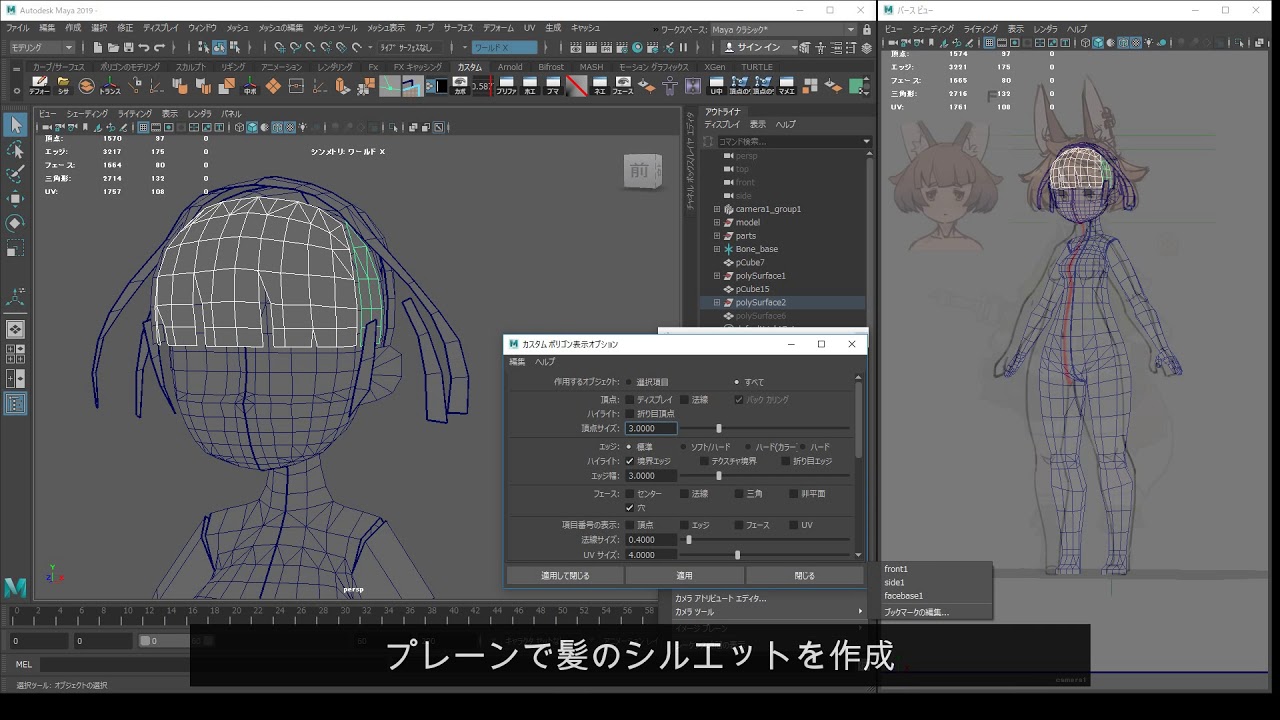Select the ソフト/ハード edge radio button
Viewport: 1280px width, 720px height.
click(x=684, y=447)
